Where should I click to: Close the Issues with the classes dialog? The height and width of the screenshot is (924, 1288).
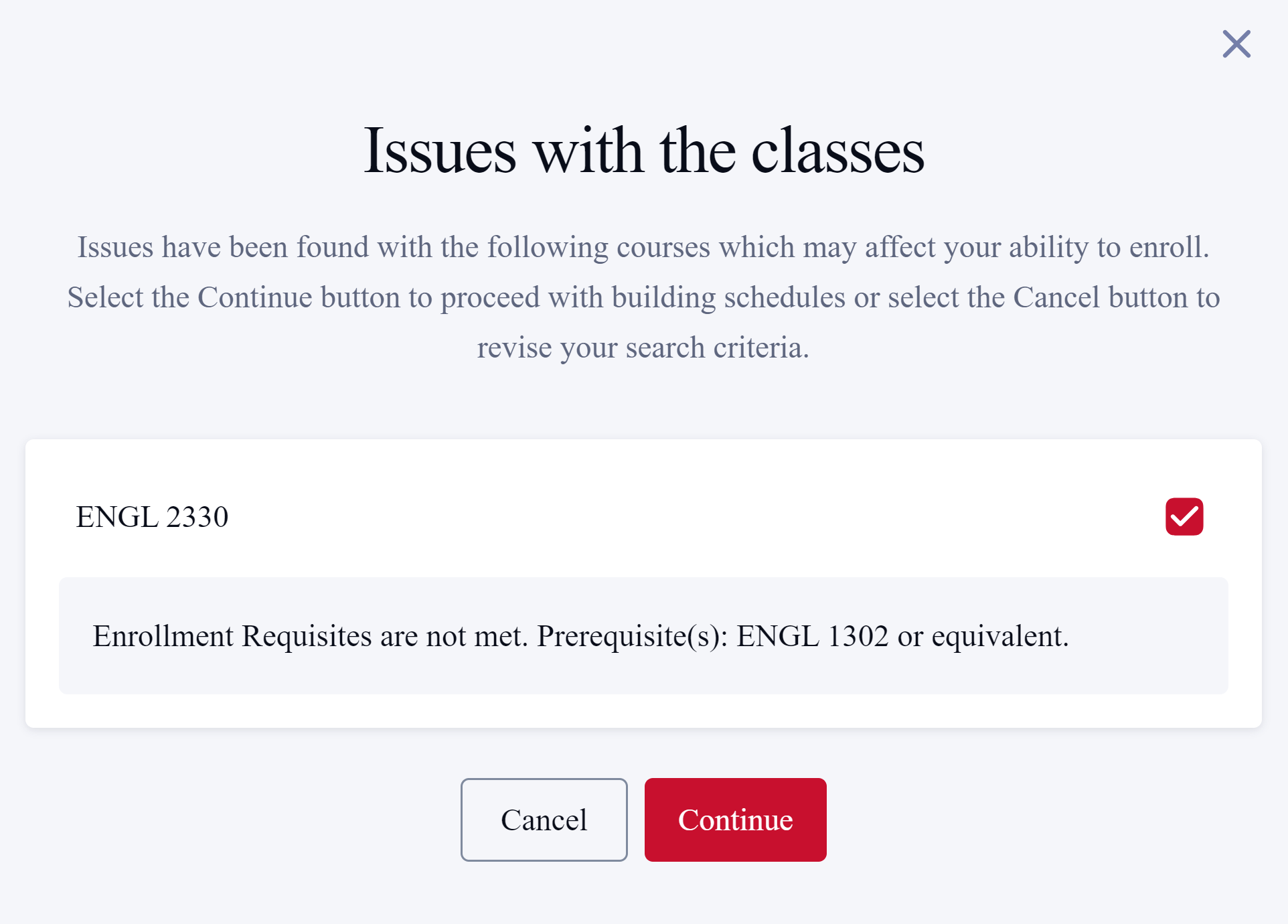coord(1236,44)
